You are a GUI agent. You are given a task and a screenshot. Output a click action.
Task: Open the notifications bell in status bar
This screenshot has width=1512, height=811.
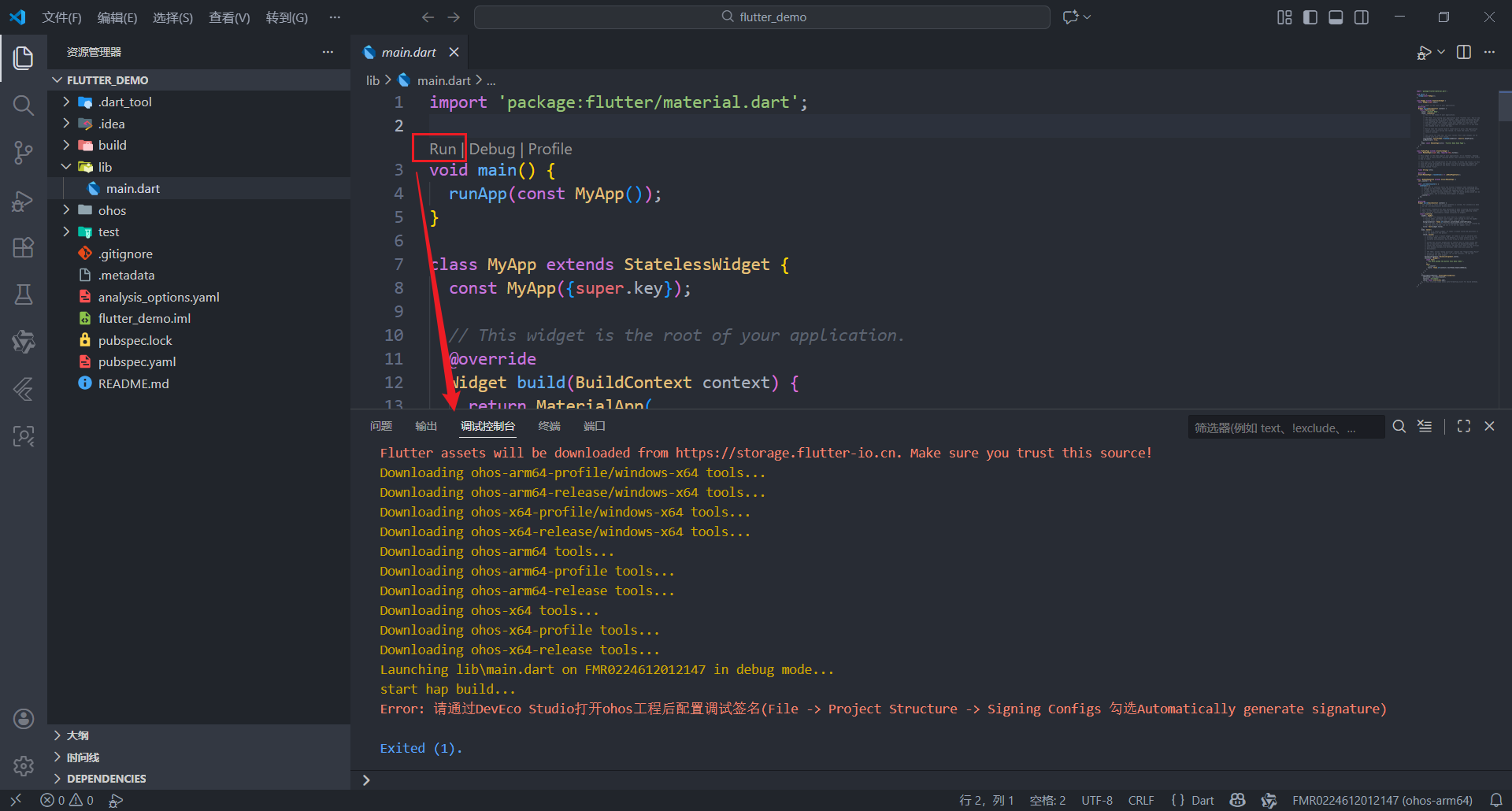click(1496, 800)
